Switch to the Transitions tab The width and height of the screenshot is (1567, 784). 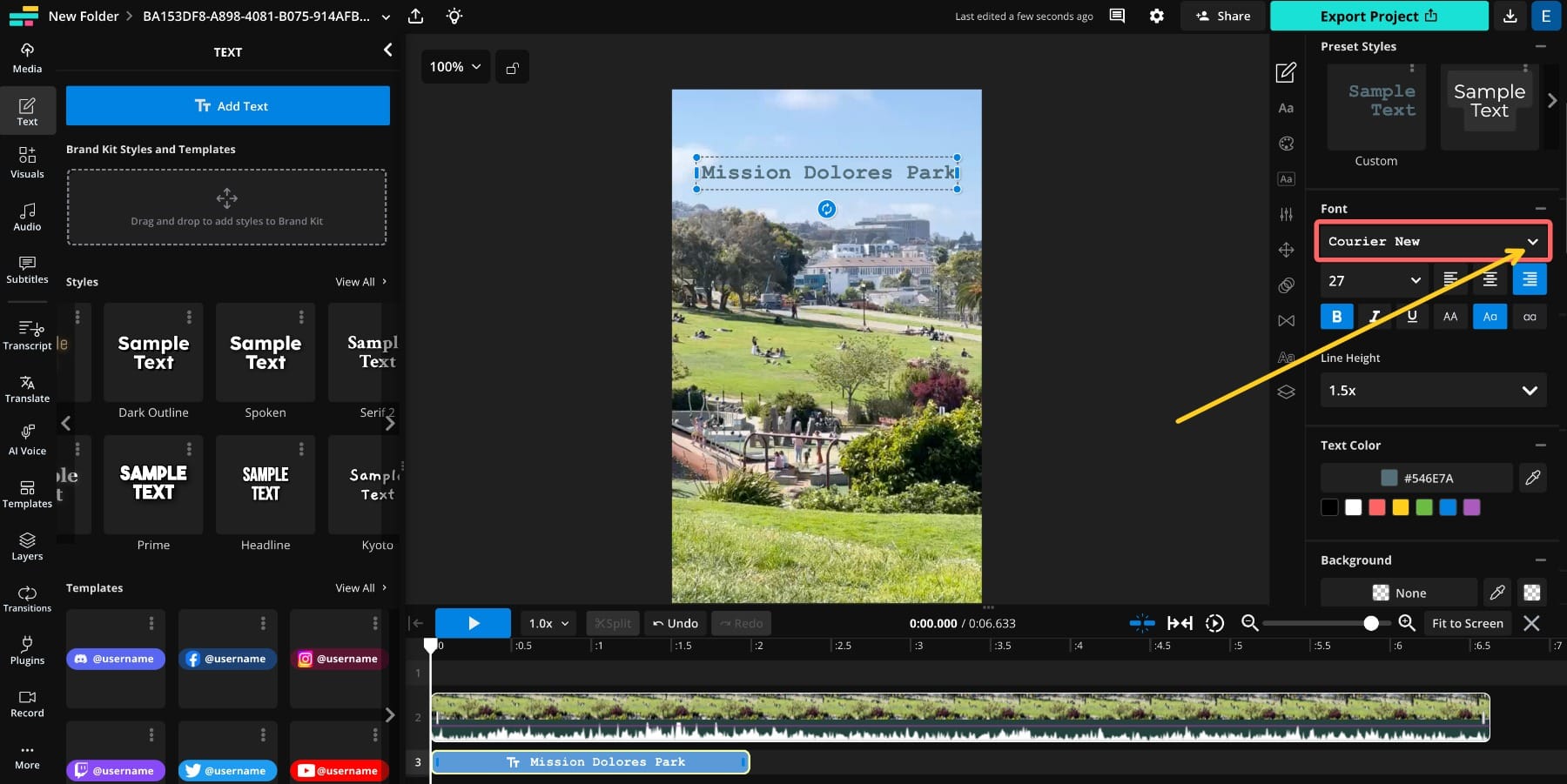point(27,599)
